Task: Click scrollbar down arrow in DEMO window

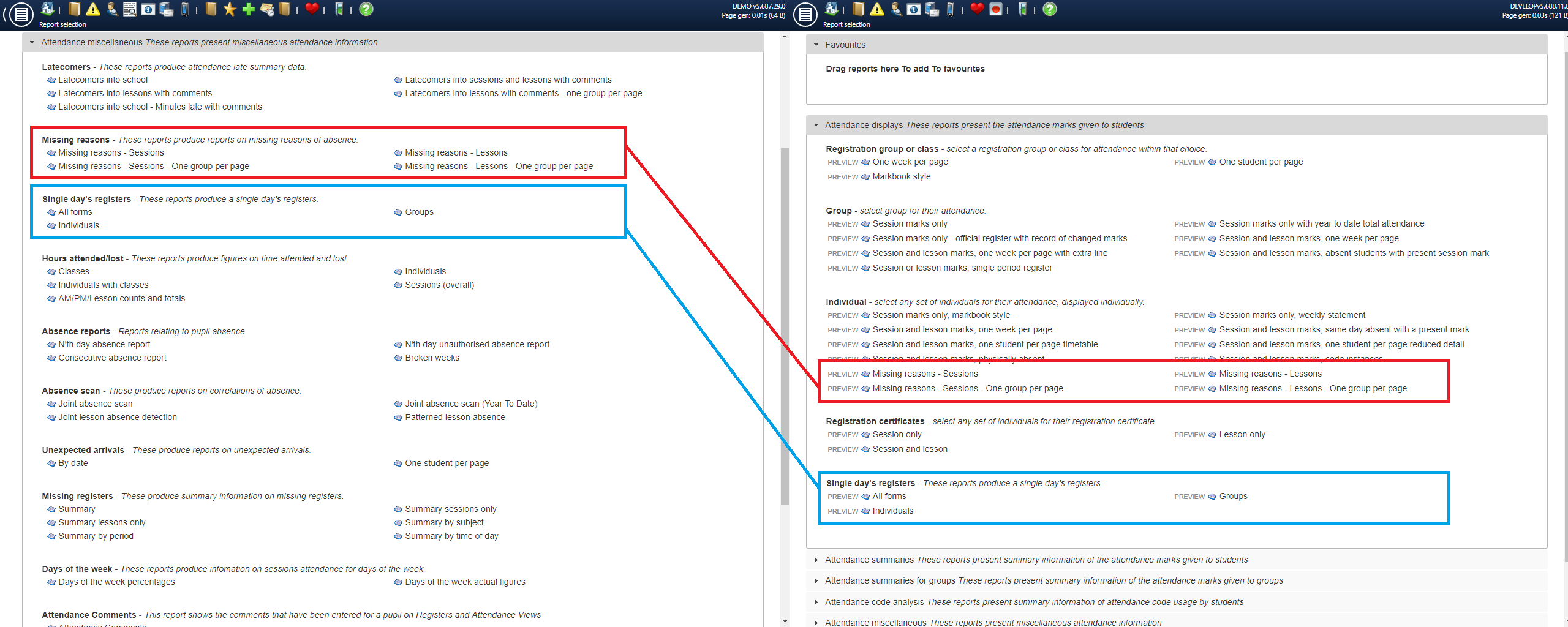Action: click(x=785, y=621)
